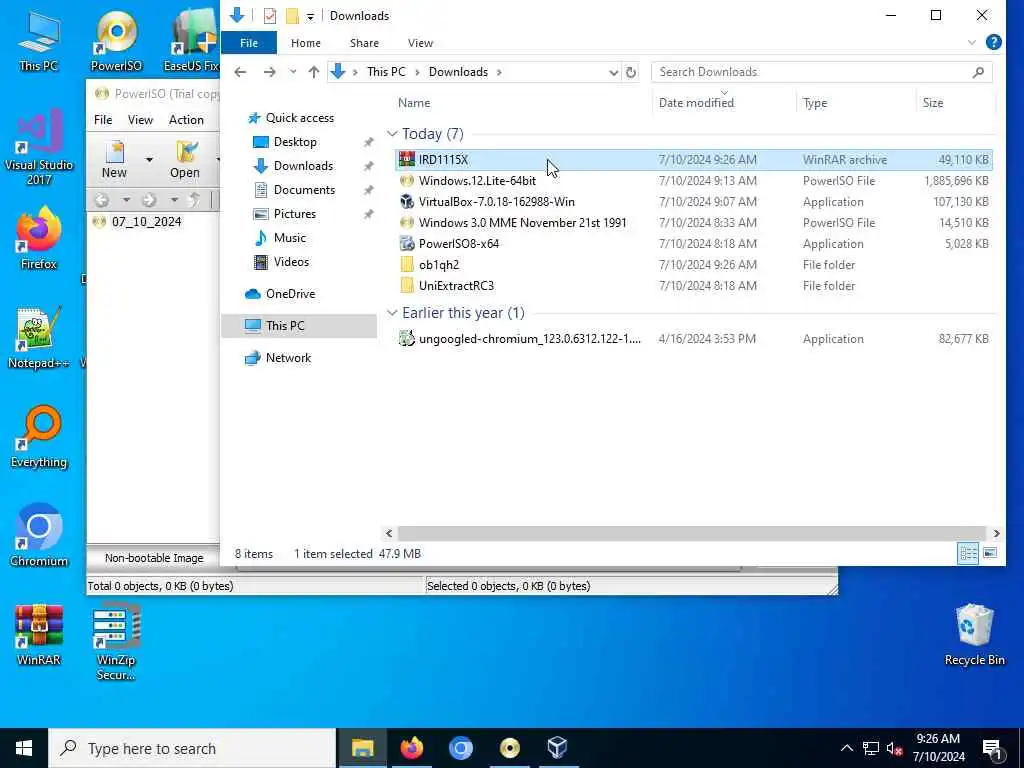Select Windows 3.0 MME November 21st 1991 file icon
1024x768 pixels.
click(x=407, y=223)
